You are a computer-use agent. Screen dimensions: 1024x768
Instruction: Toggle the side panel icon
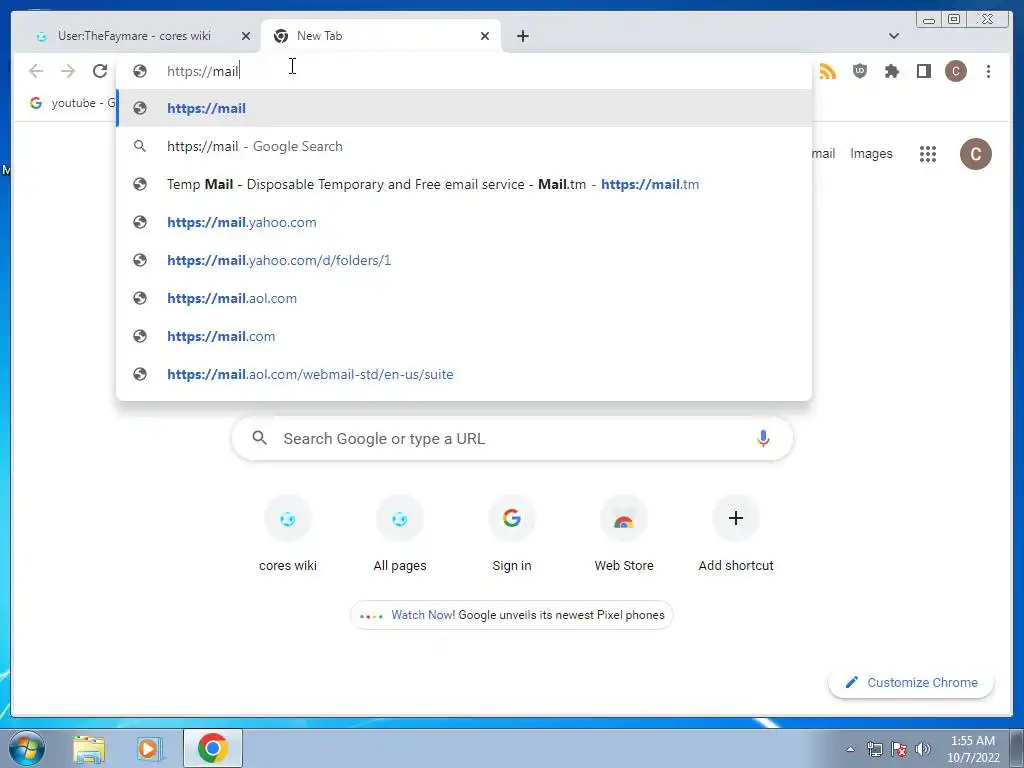pyautogui.click(x=923, y=71)
